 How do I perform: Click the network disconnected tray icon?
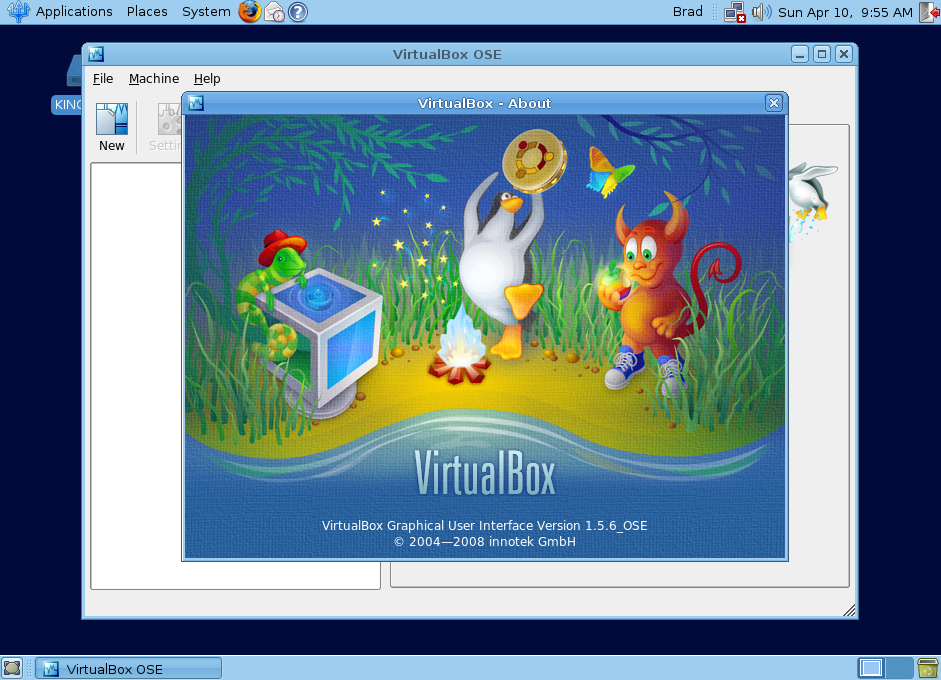735,12
